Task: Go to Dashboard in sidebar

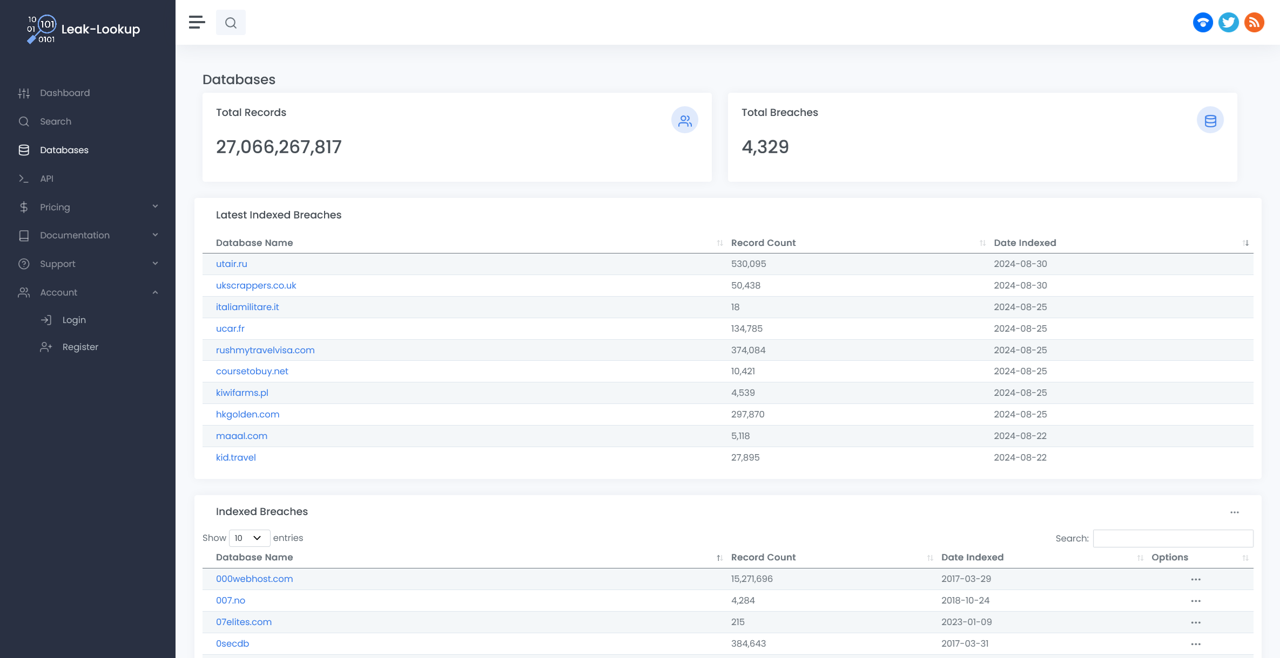Action: tap(65, 93)
